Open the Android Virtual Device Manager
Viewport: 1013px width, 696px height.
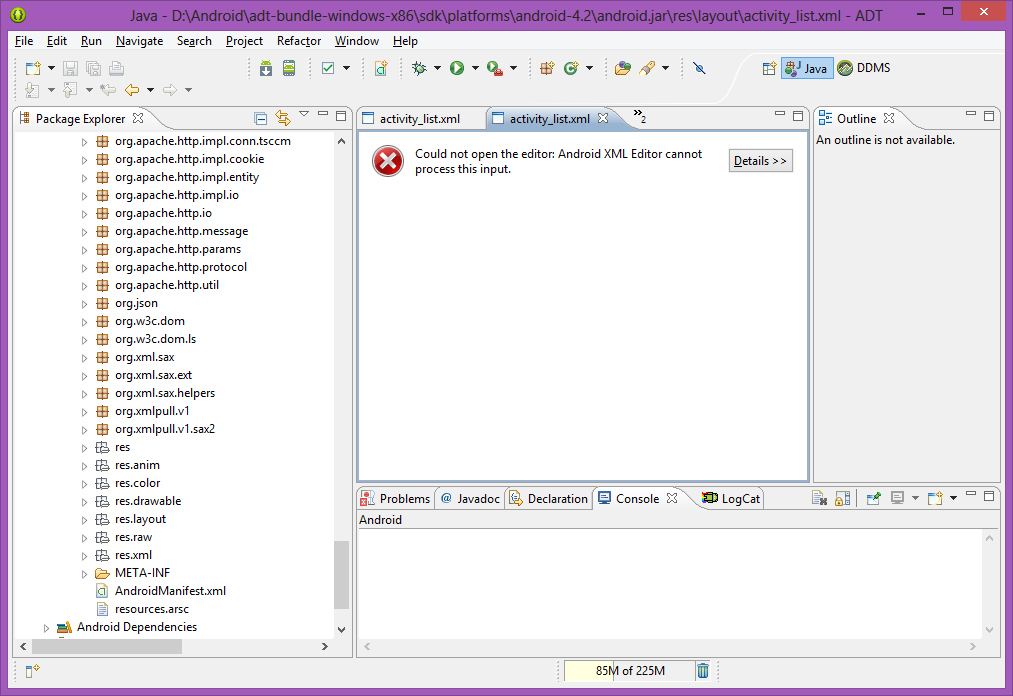[289, 68]
